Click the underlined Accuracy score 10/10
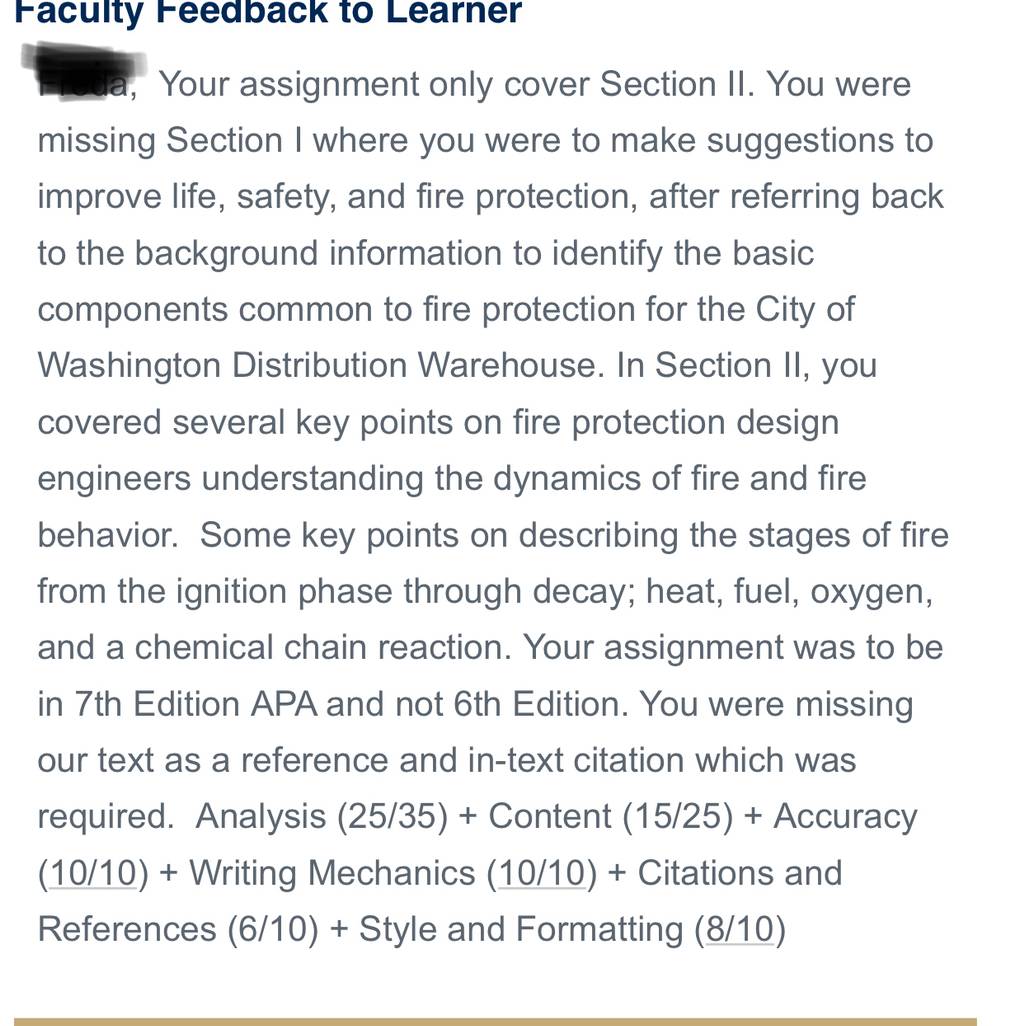 (x=93, y=873)
